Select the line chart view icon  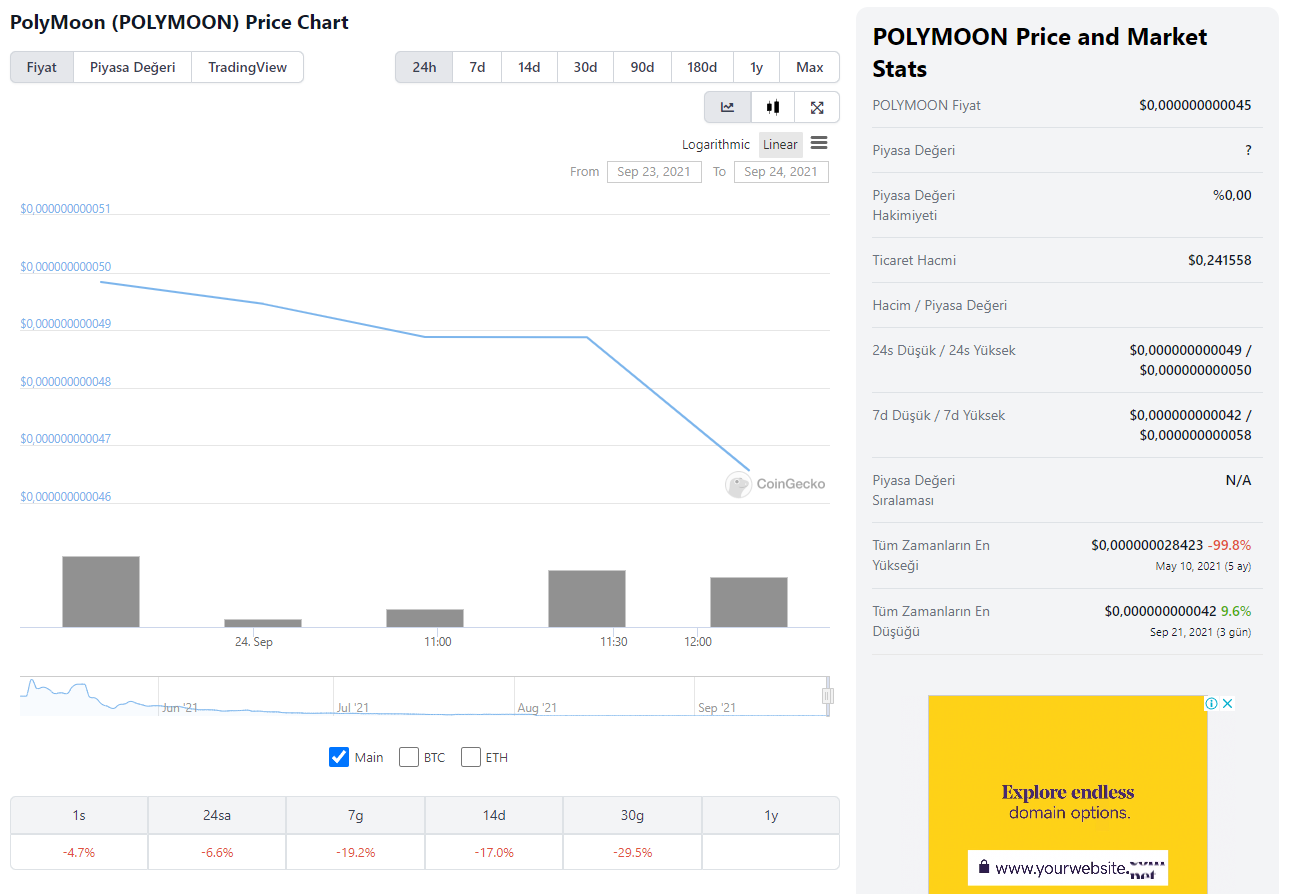point(727,107)
